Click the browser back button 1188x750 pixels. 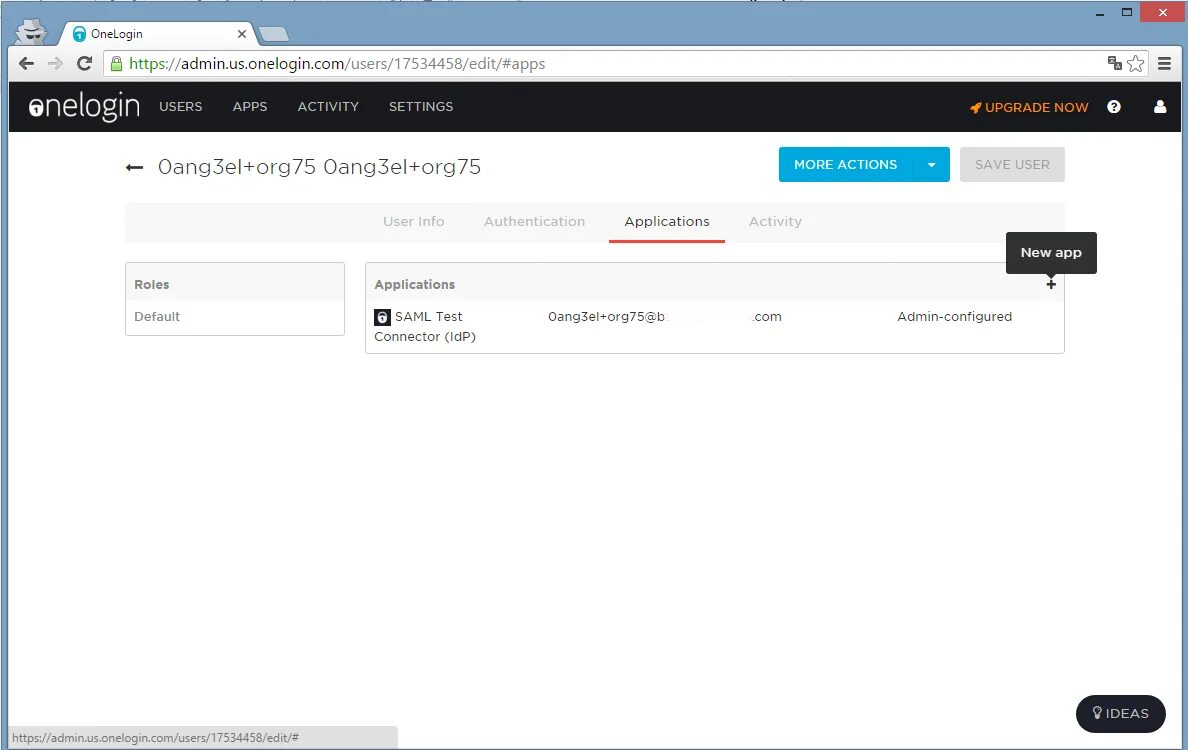(x=26, y=64)
